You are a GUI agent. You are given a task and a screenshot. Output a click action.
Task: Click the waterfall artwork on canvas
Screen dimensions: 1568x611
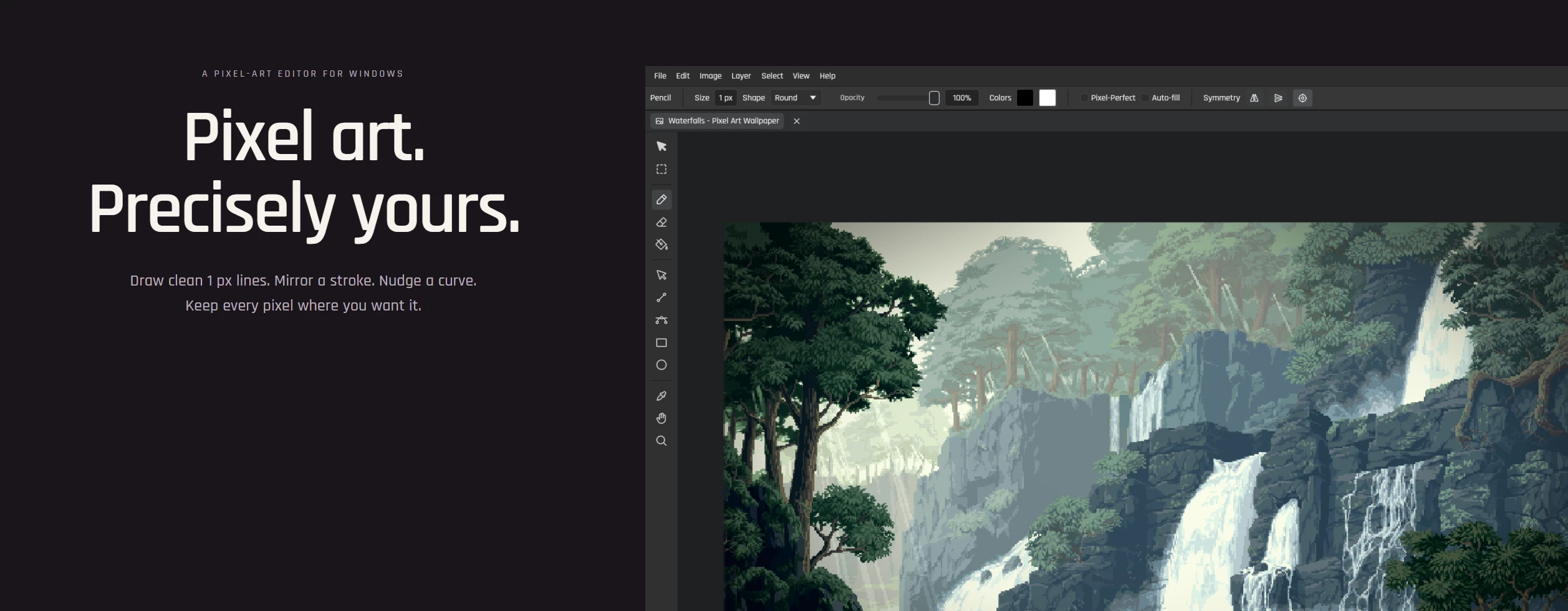(x=1145, y=416)
